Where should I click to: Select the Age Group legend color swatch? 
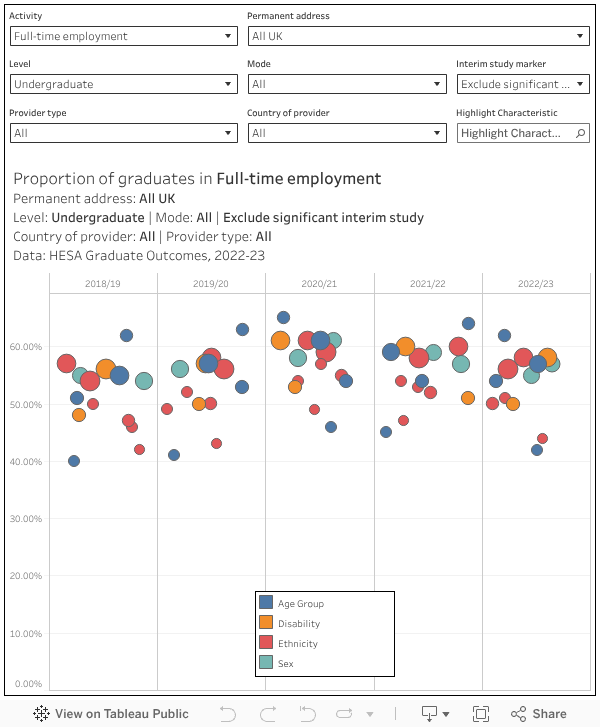pos(266,603)
